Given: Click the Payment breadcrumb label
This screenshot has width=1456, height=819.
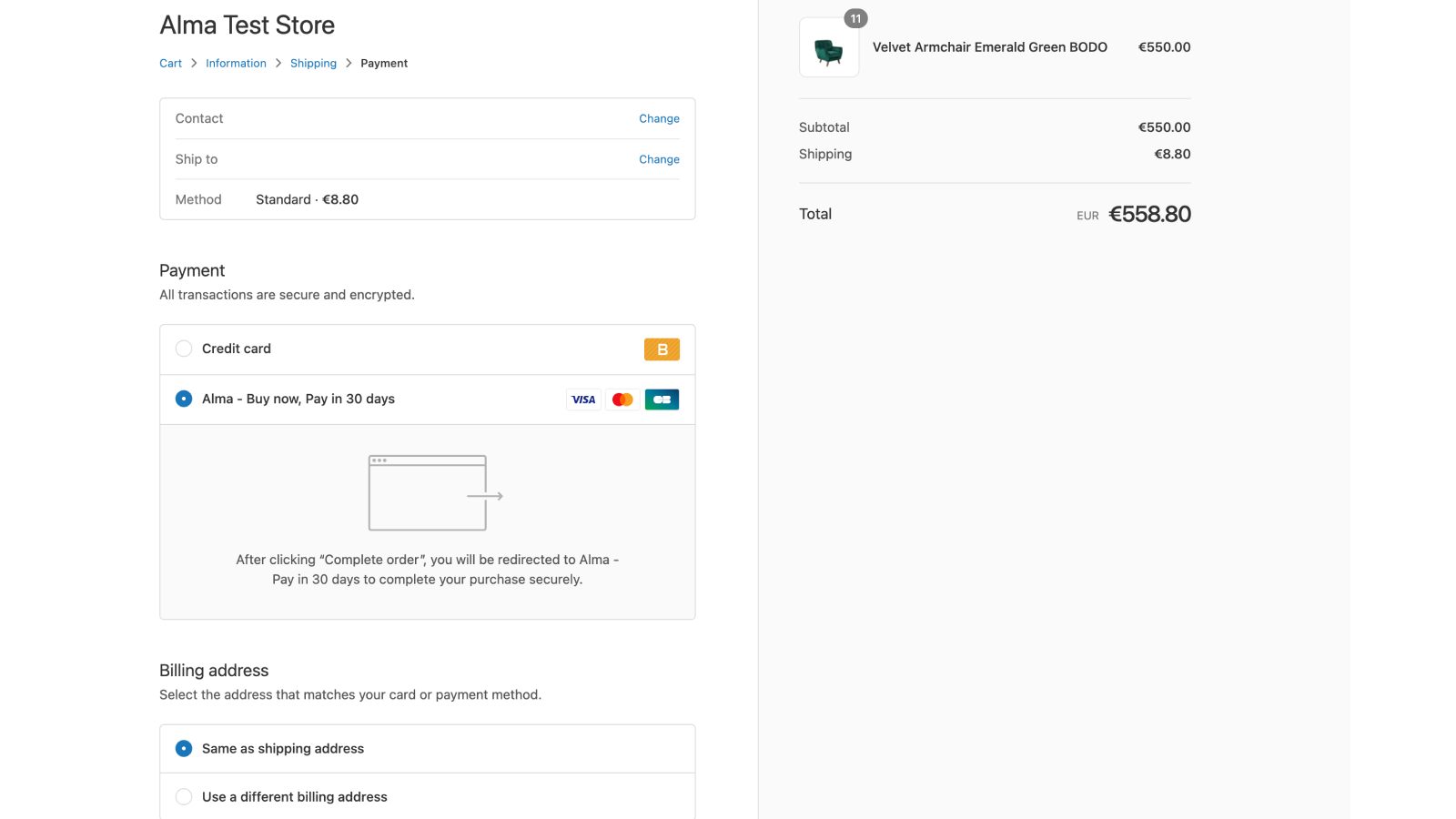Looking at the screenshot, I should [384, 64].
